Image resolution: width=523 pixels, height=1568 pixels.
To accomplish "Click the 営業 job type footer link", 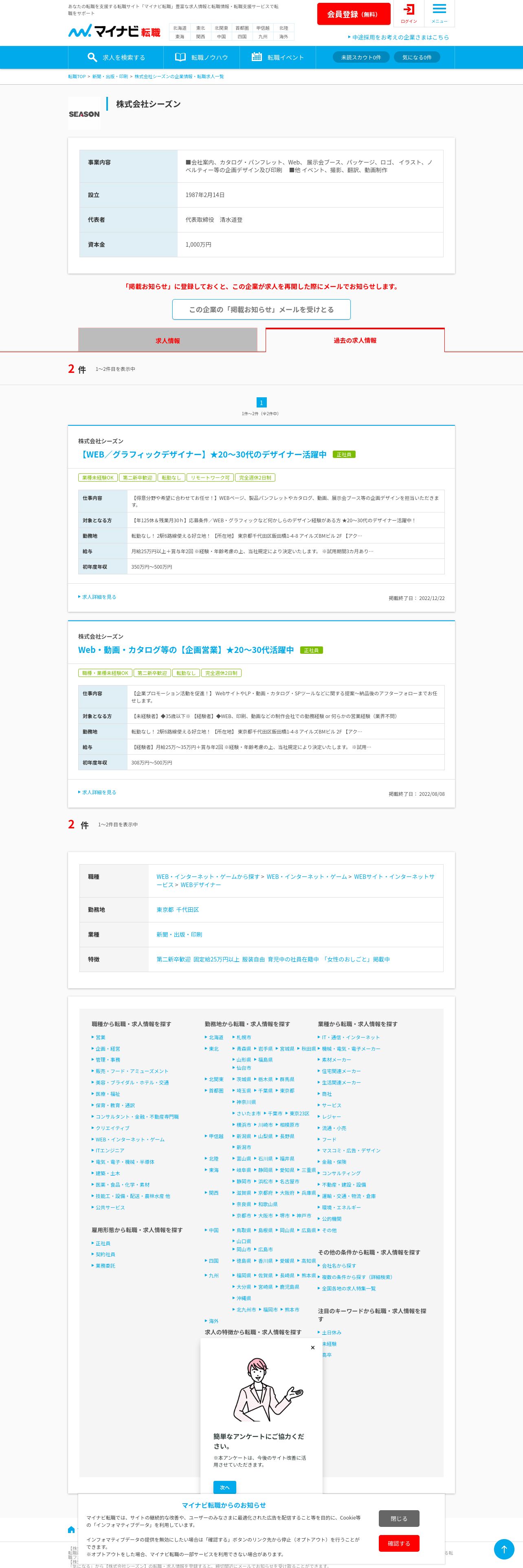I will (x=101, y=1037).
